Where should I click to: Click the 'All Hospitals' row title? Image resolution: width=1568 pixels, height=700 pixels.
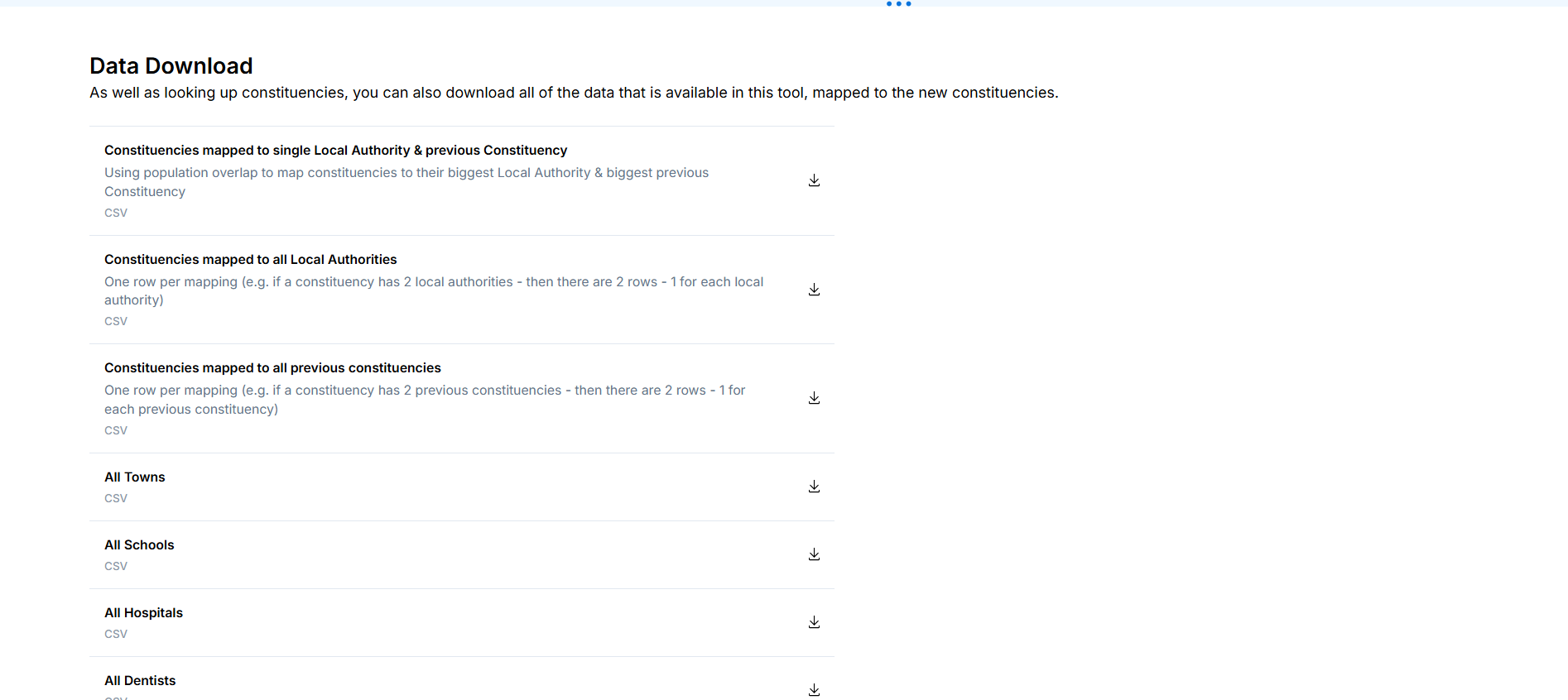[143, 613]
